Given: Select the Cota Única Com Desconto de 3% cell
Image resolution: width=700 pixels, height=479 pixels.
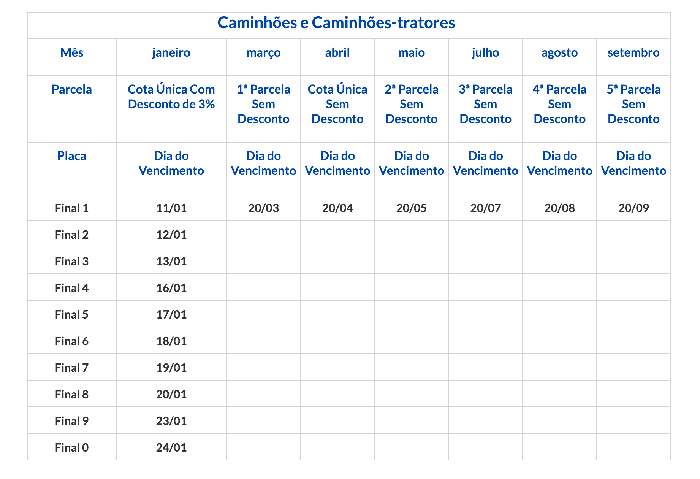Looking at the screenshot, I should [171, 96].
